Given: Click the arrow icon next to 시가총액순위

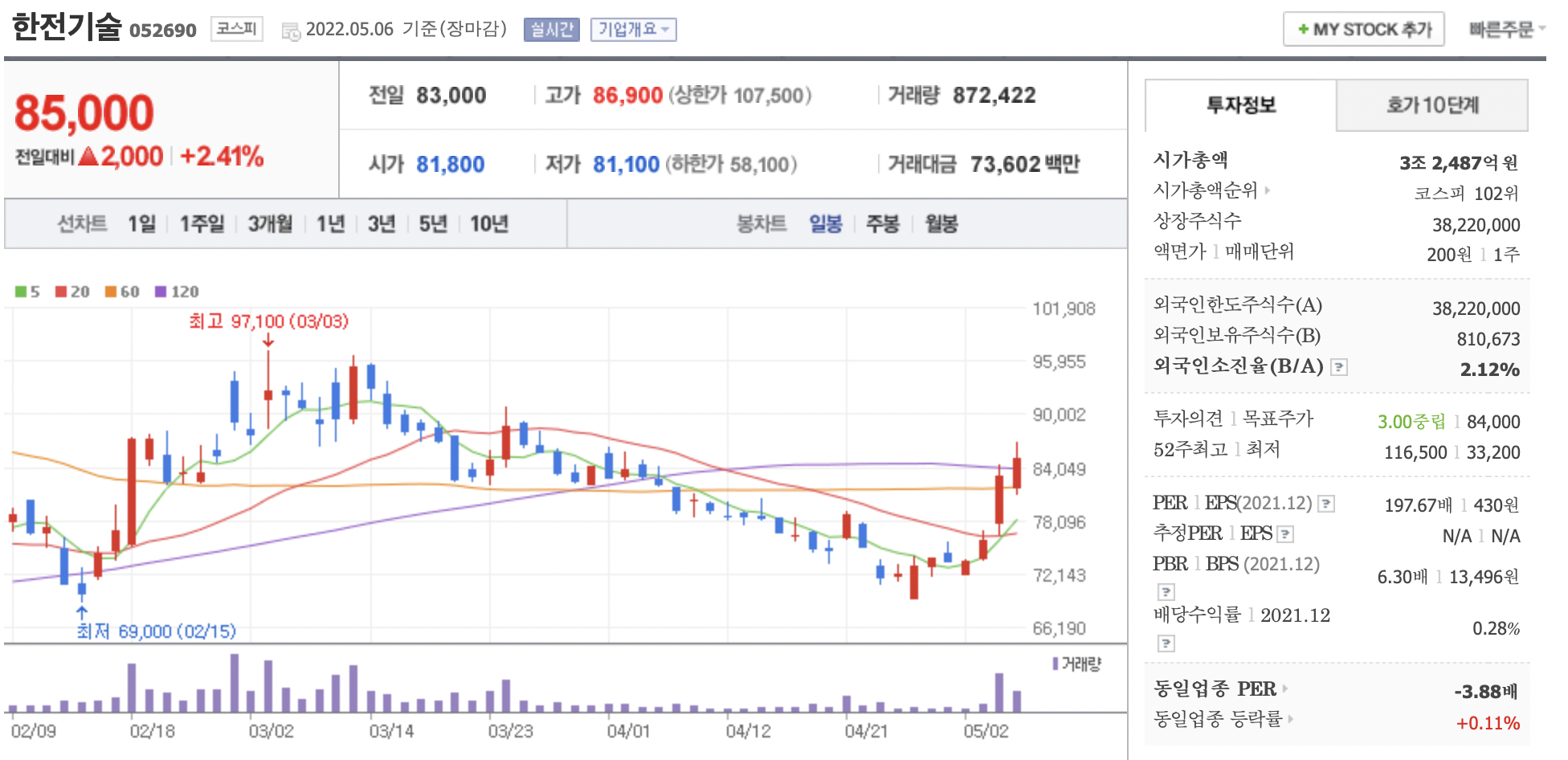Looking at the screenshot, I should [x=1268, y=190].
